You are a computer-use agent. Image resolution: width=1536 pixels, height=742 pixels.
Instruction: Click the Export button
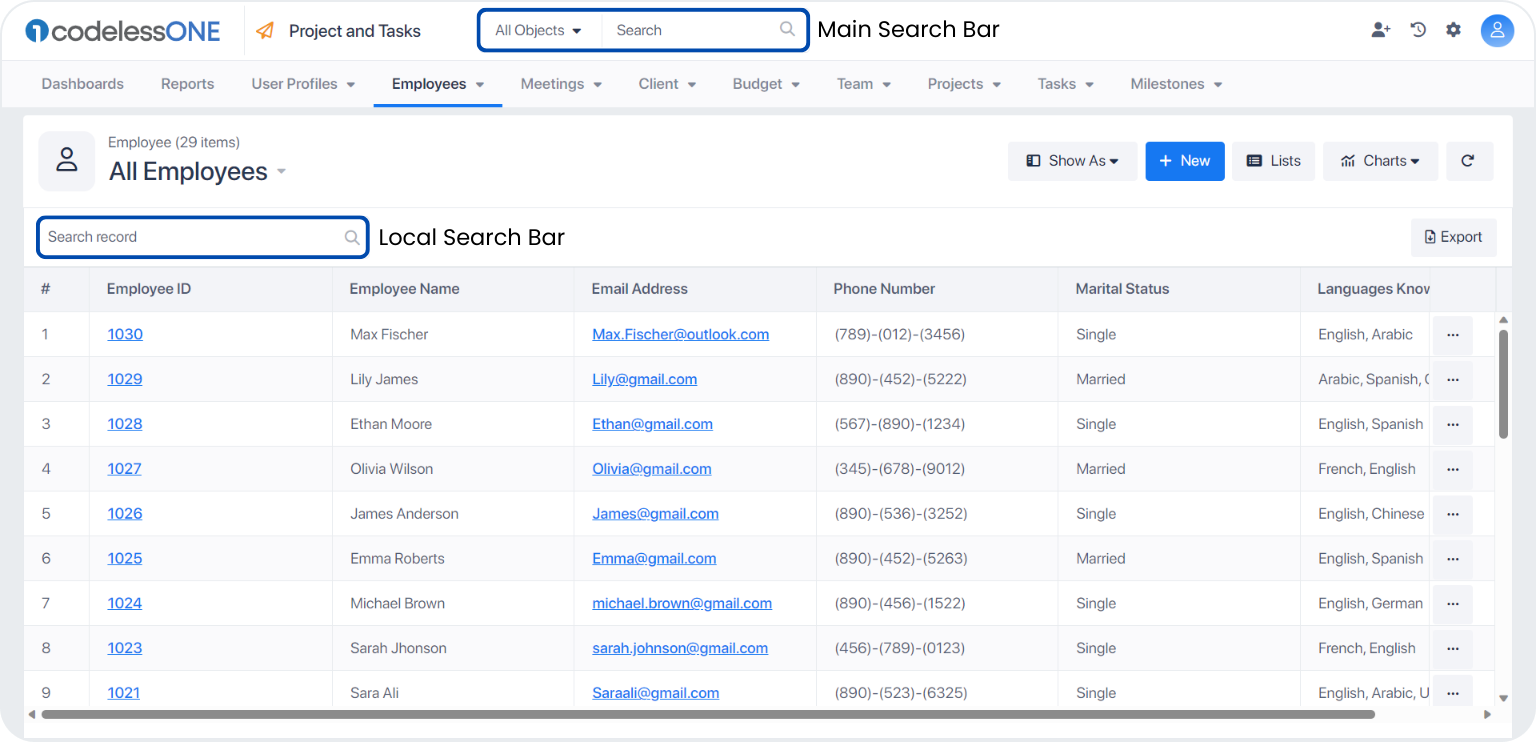1454,237
